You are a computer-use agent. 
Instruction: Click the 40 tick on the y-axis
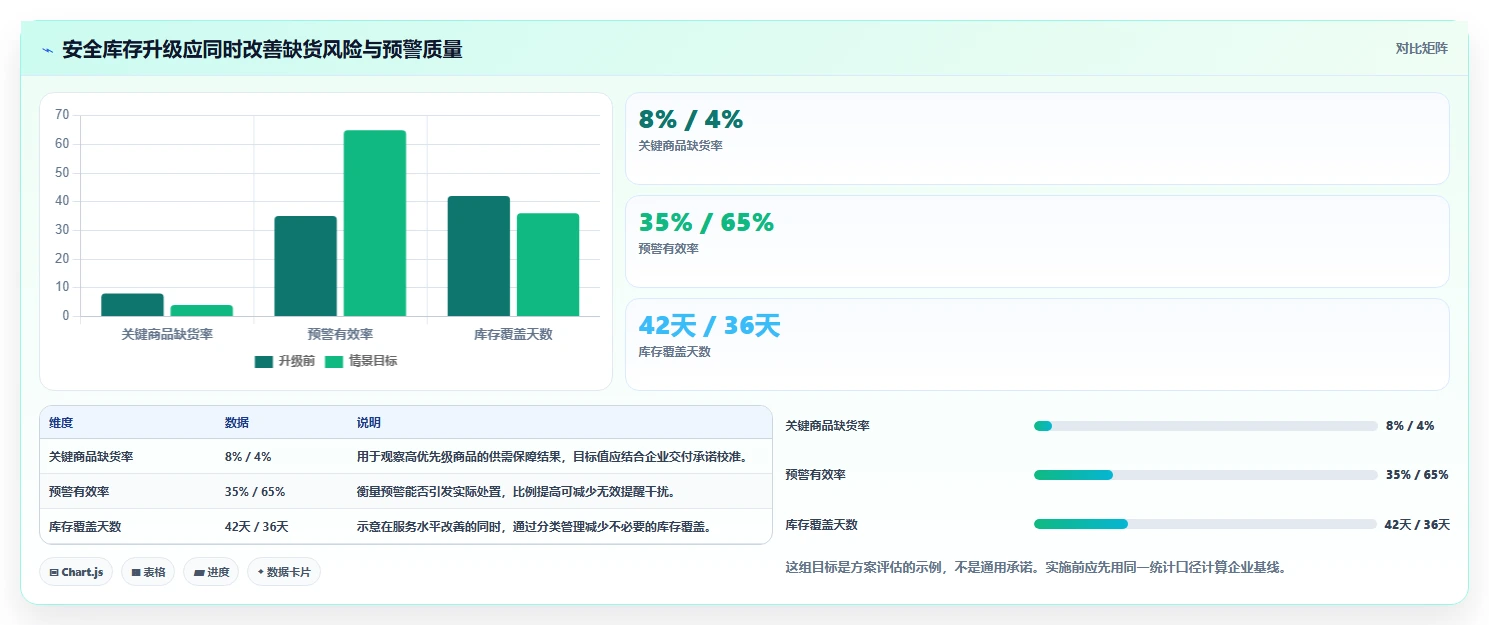tap(62, 201)
